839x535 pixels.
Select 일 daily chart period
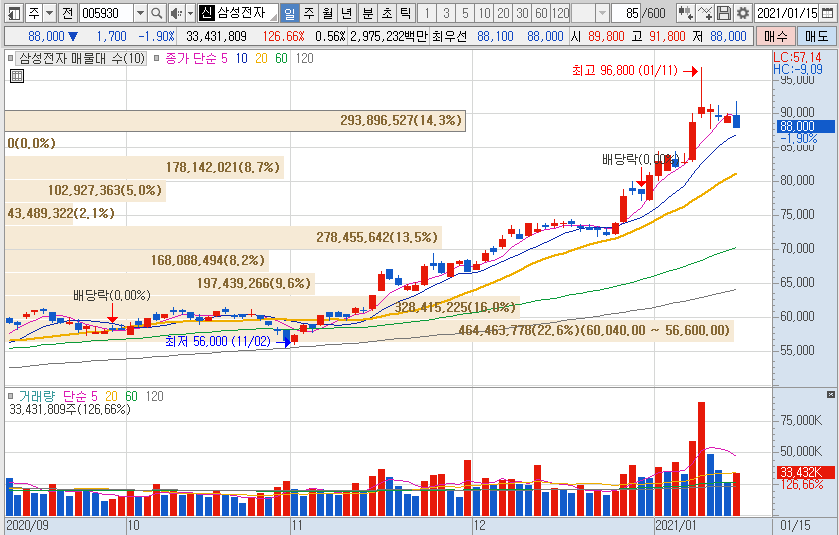click(289, 13)
